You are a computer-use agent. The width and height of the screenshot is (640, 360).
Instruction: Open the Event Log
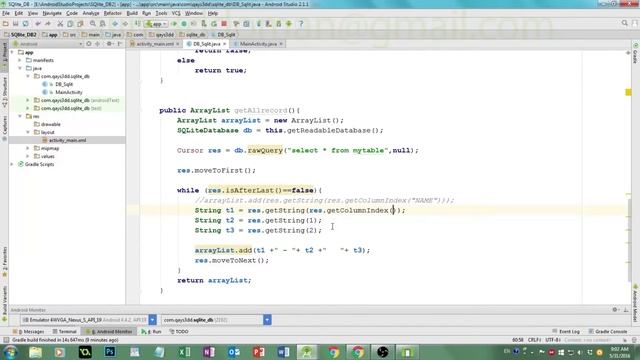pyautogui.click(x=566, y=331)
